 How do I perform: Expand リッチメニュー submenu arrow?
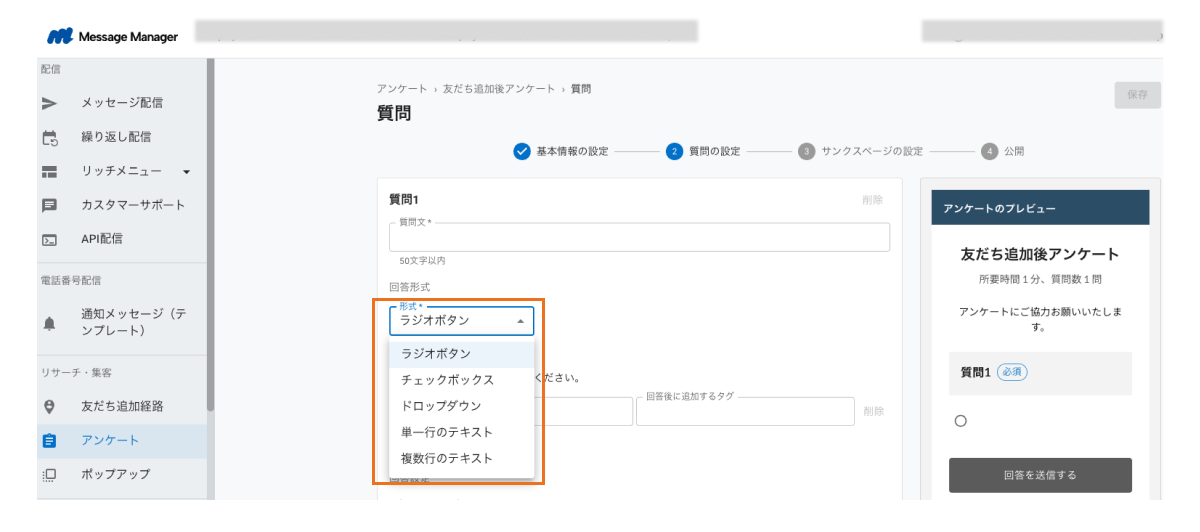tap(186, 172)
